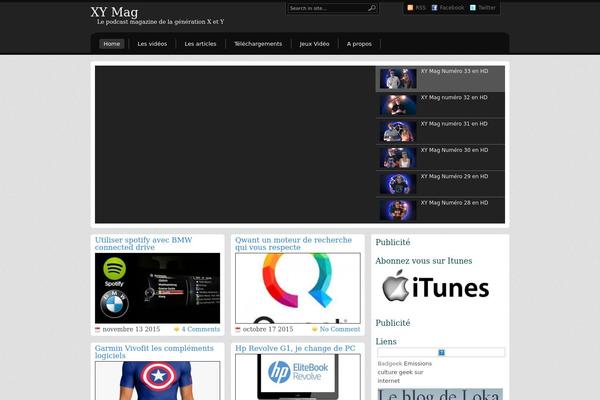Open the Facebook link text

tap(452, 8)
